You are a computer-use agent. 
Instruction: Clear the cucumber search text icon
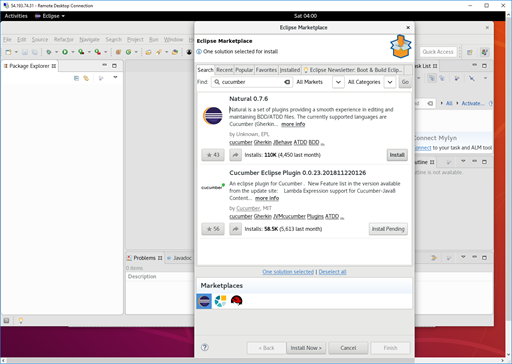(287, 82)
